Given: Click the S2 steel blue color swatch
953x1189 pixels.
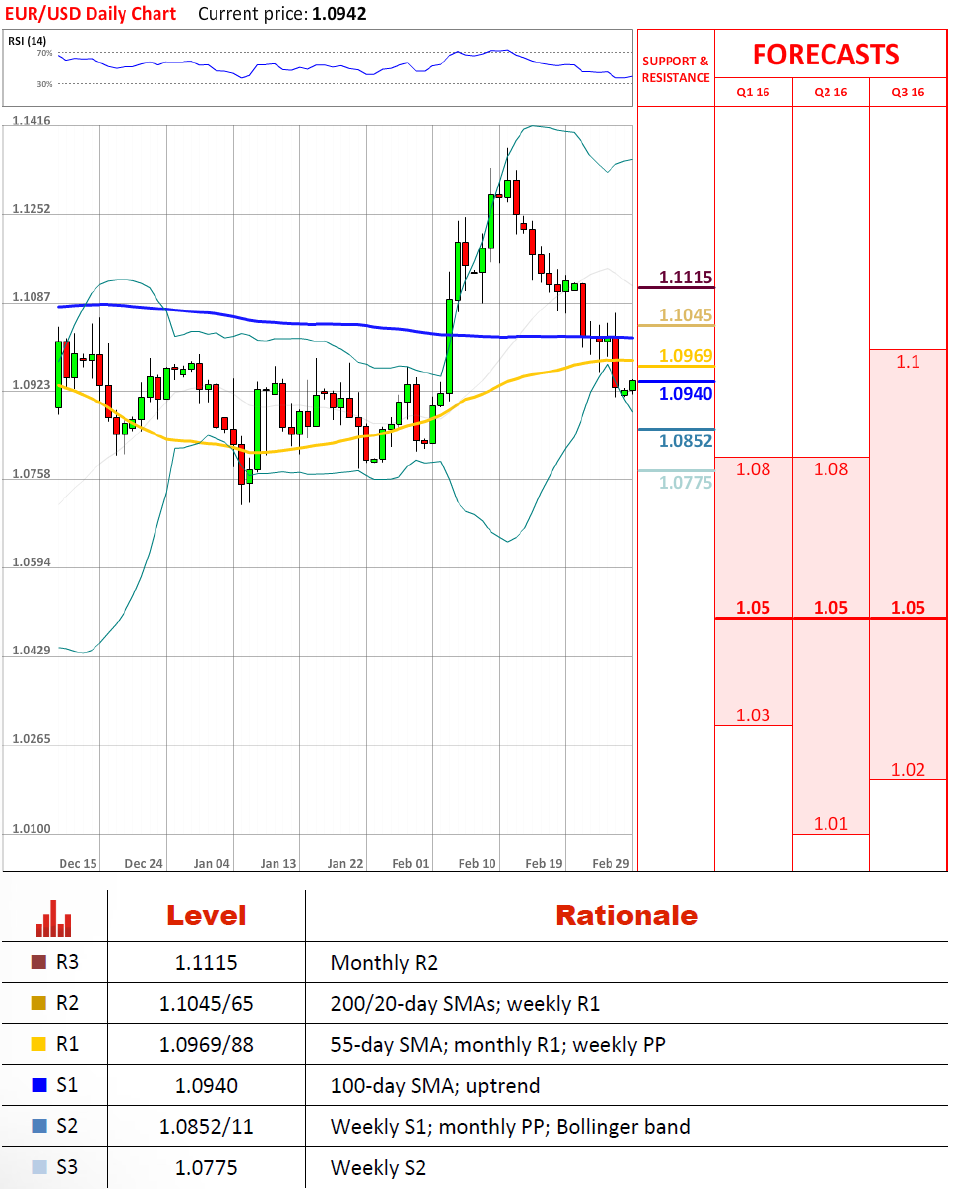Looking at the screenshot, I should [39, 1126].
